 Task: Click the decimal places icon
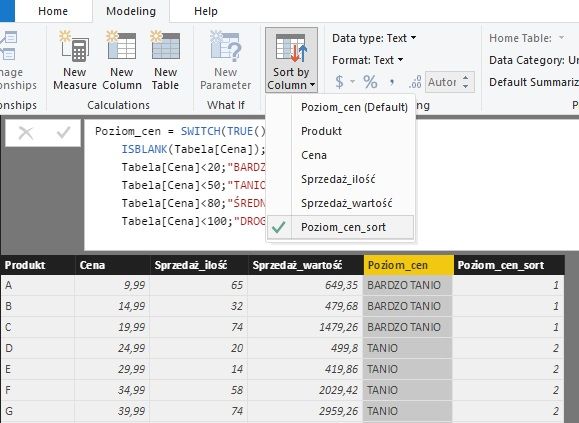point(415,82)
